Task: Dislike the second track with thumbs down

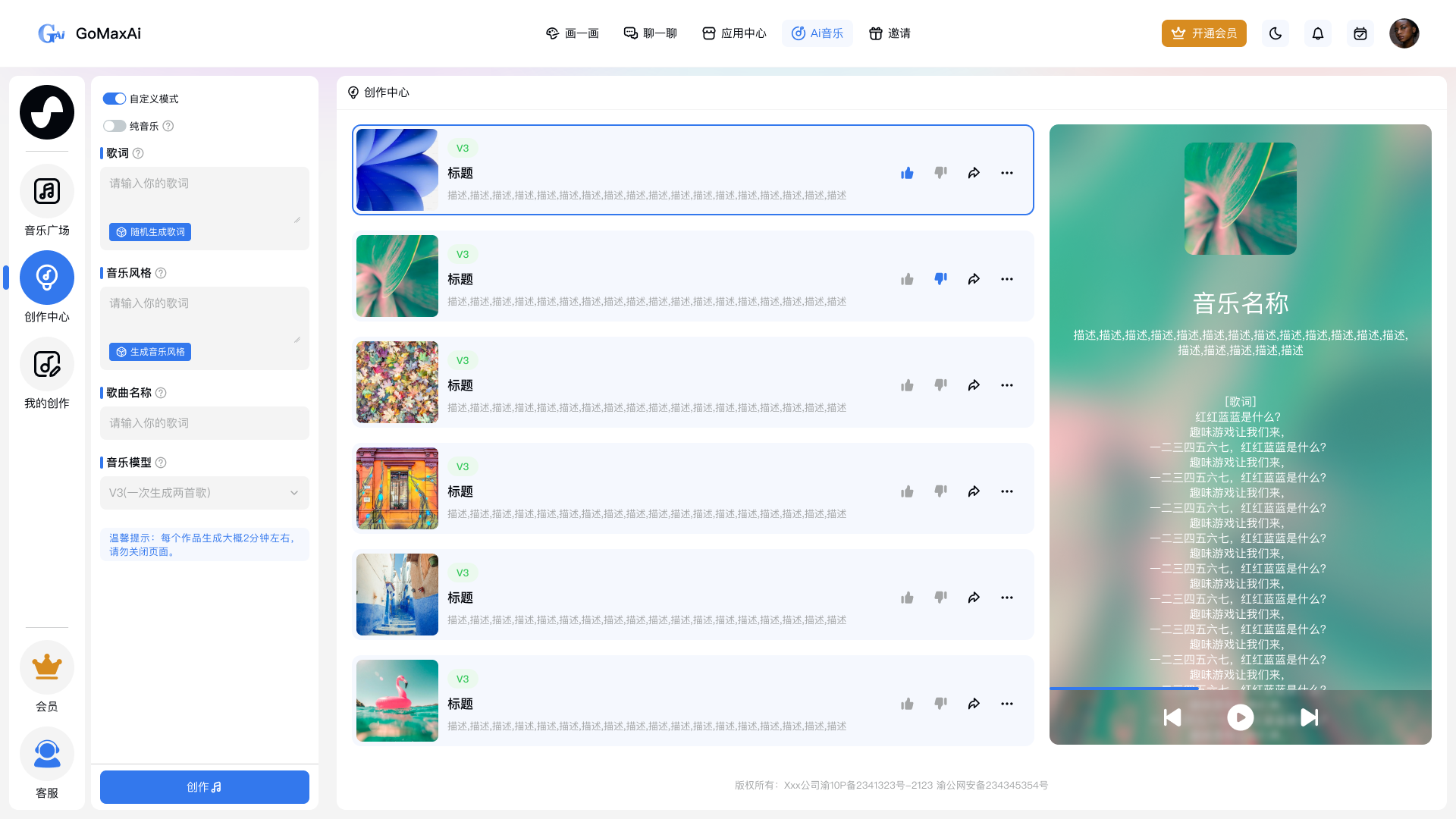Action: point(940,279)
